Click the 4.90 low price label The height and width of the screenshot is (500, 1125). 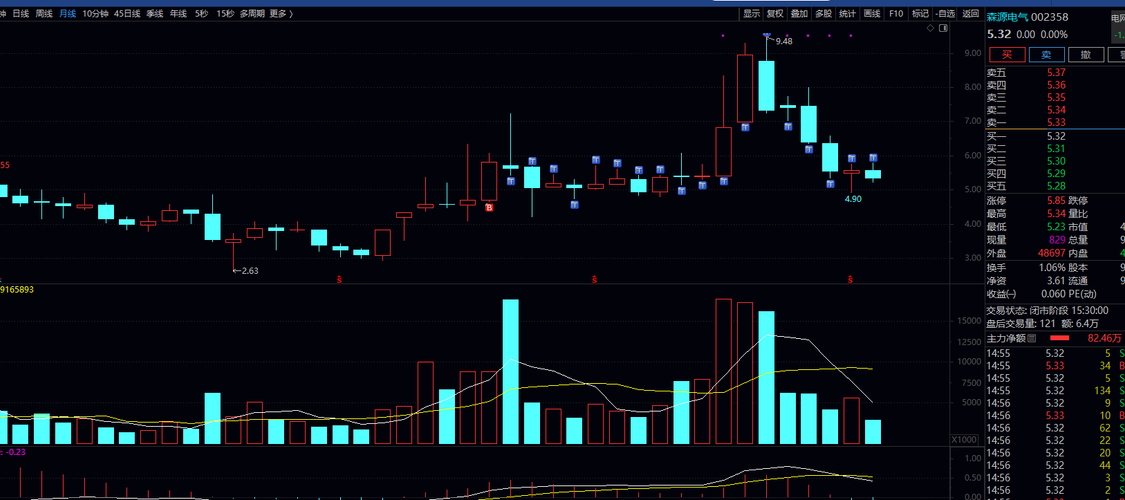click(853, 199)
